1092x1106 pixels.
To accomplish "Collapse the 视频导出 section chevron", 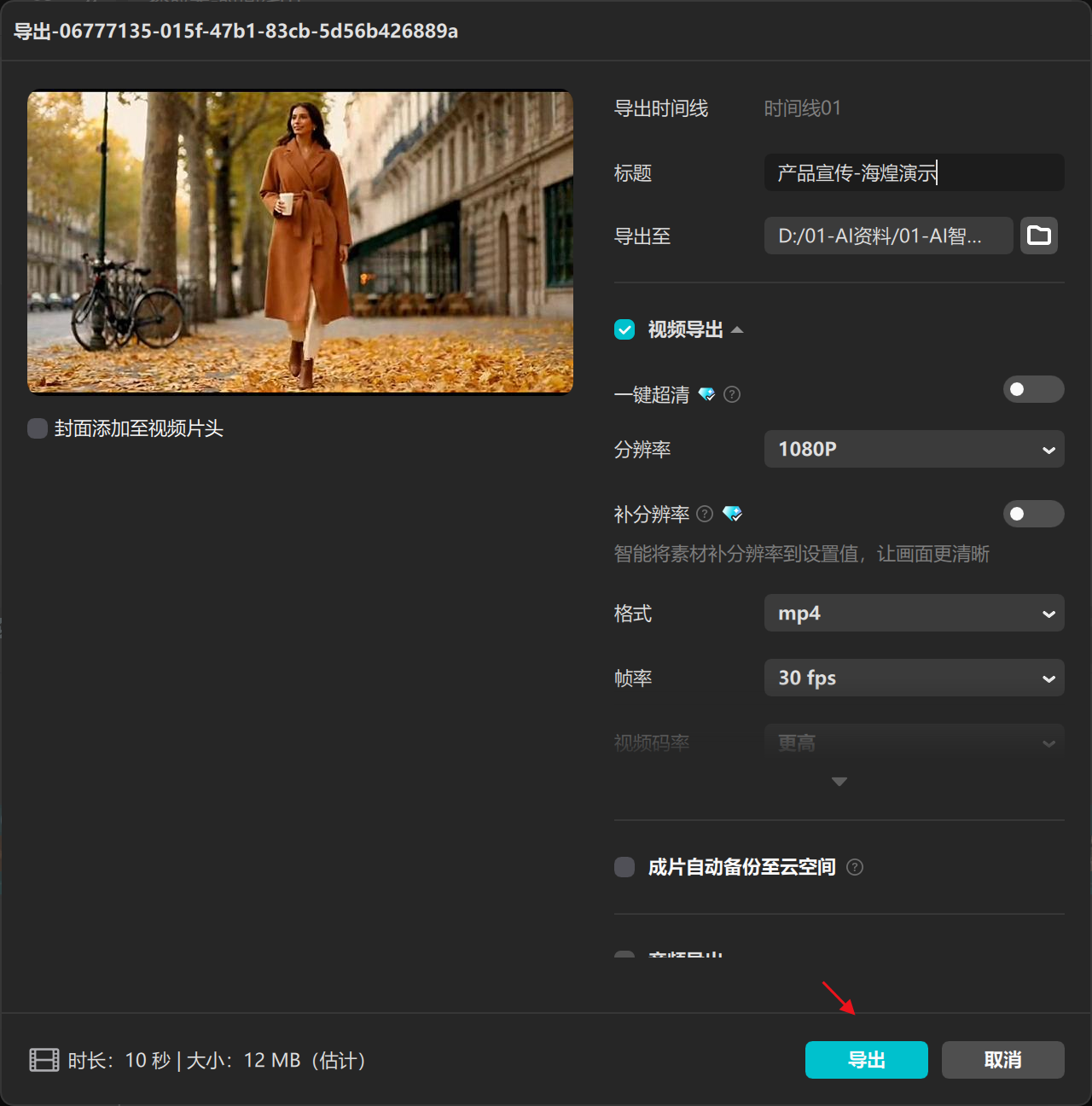I will (739, 329).
